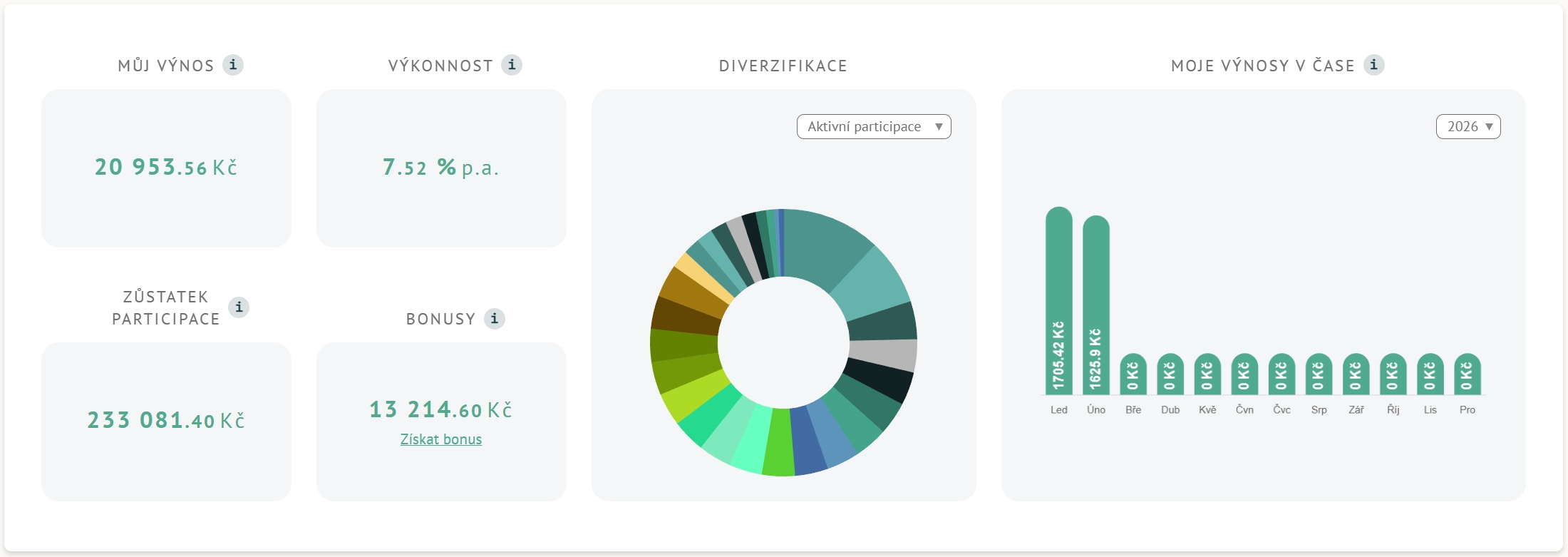Open info icon for Zůstatek participace
Viewport: 1568px width, 557px height.
[239, 307]
